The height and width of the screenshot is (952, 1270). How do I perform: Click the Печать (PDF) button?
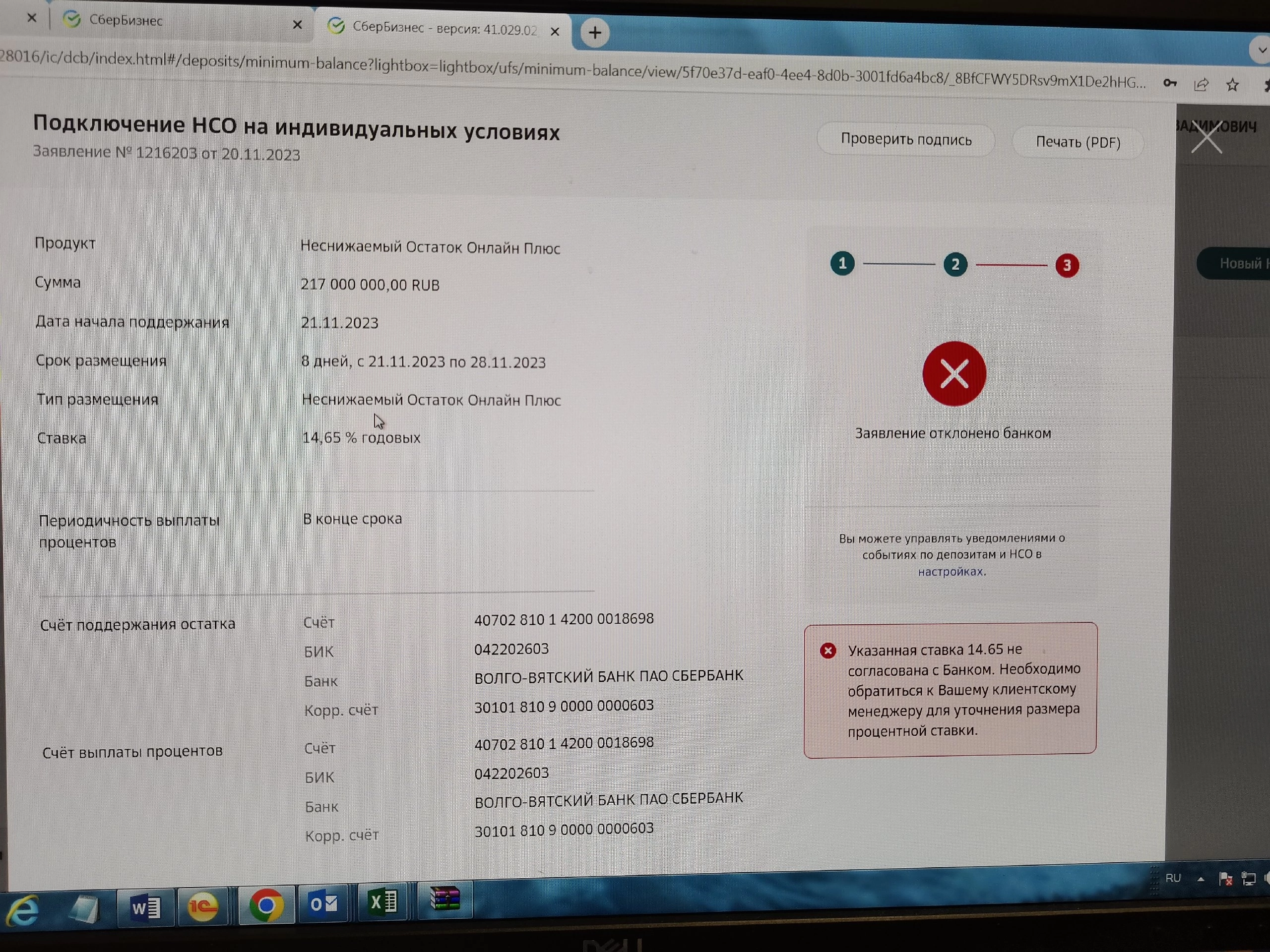[x=1078, y=142]
